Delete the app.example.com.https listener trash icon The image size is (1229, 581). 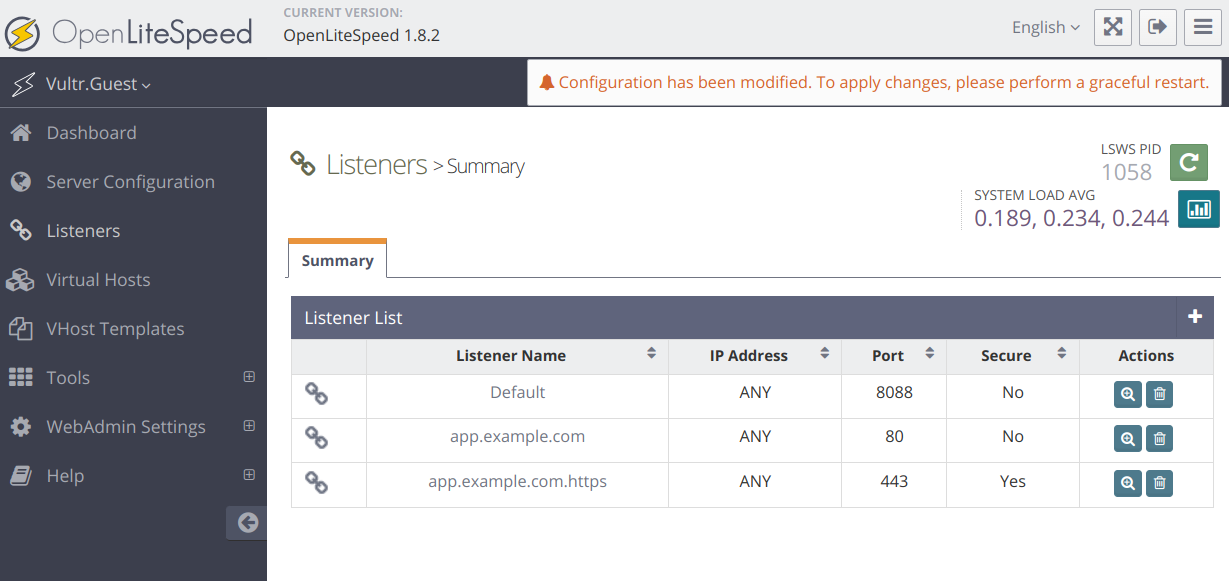coord(1159,483)
